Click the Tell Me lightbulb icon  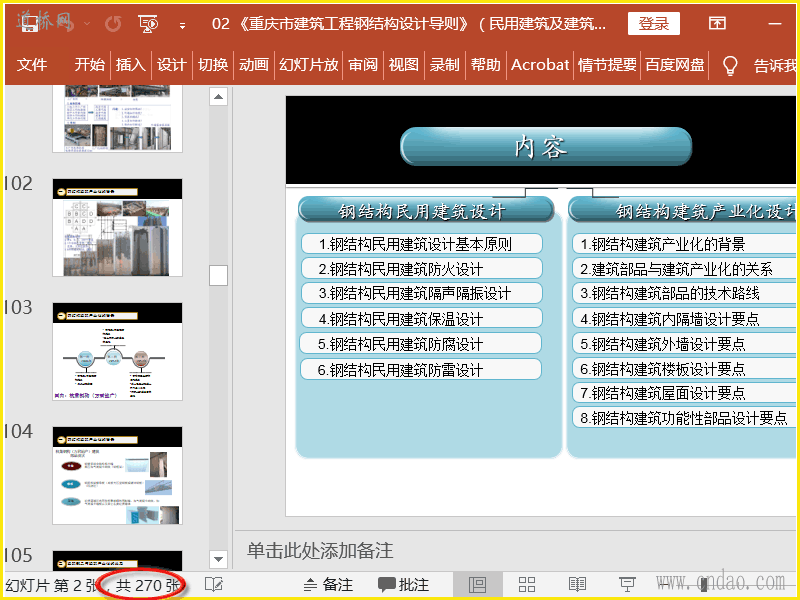point(730,65)
